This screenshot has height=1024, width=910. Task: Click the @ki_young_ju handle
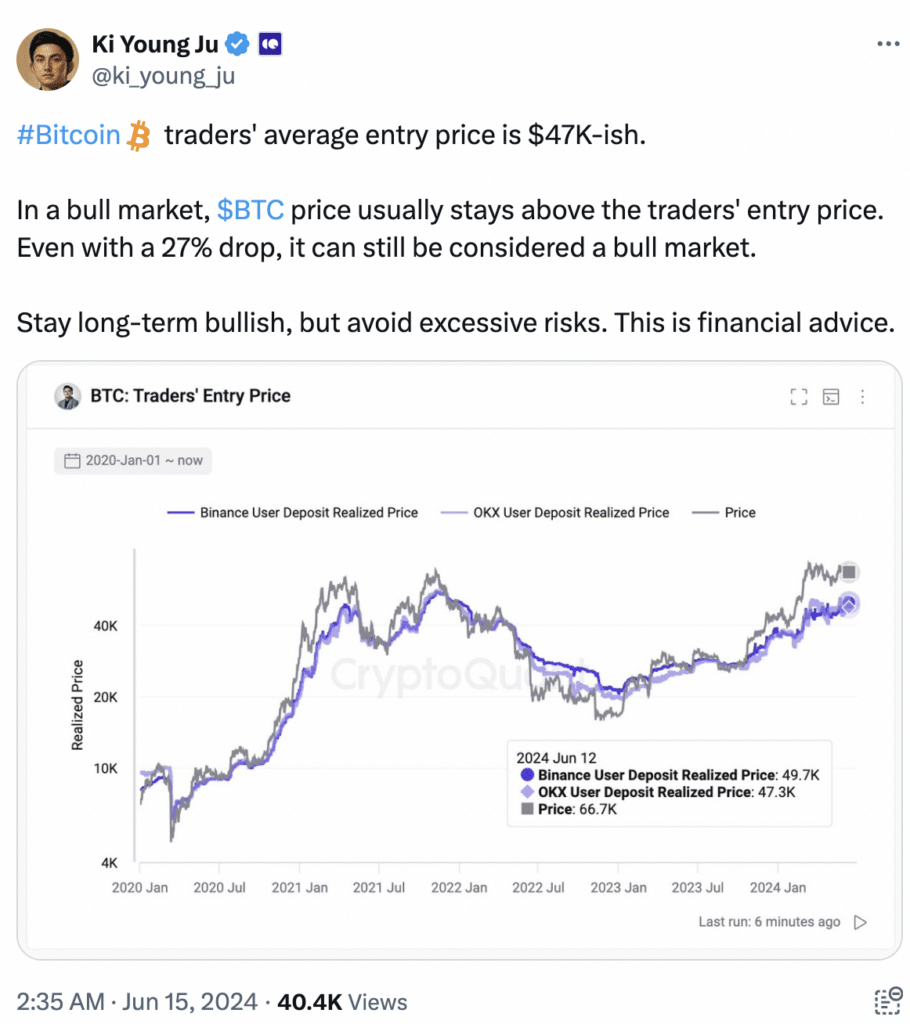click(x=164, y=75)
